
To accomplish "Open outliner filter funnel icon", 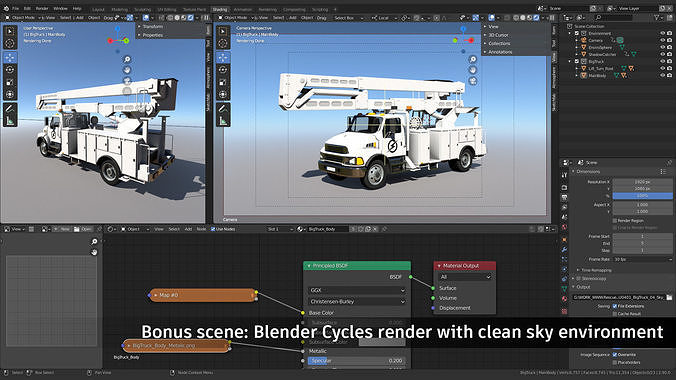I will pyautogui.click(x=657, y=18).
